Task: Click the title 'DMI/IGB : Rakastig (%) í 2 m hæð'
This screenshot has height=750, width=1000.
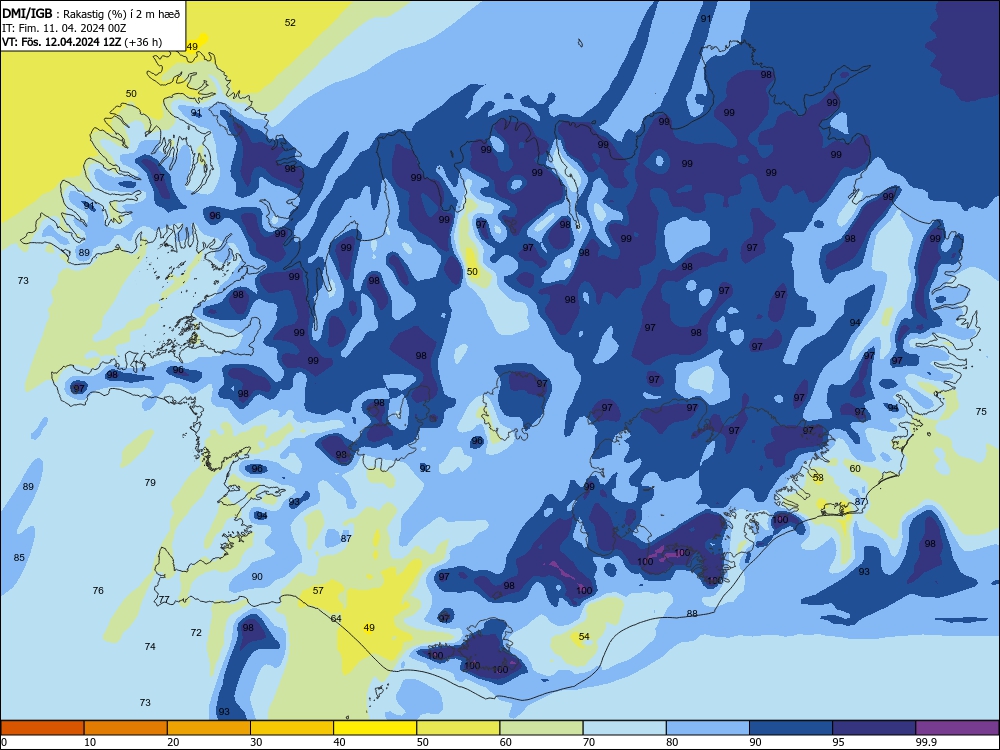Action: (x=91, y=14)
